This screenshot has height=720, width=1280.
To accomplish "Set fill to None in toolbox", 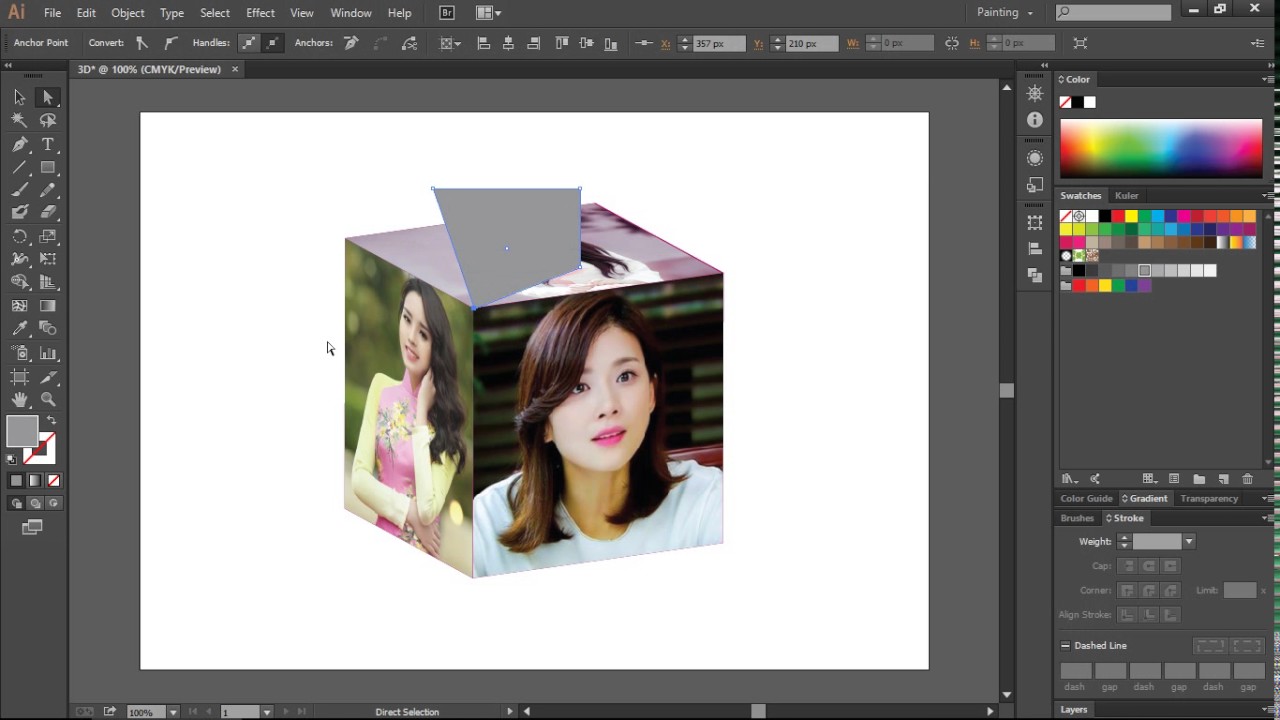I will point(53,480).
